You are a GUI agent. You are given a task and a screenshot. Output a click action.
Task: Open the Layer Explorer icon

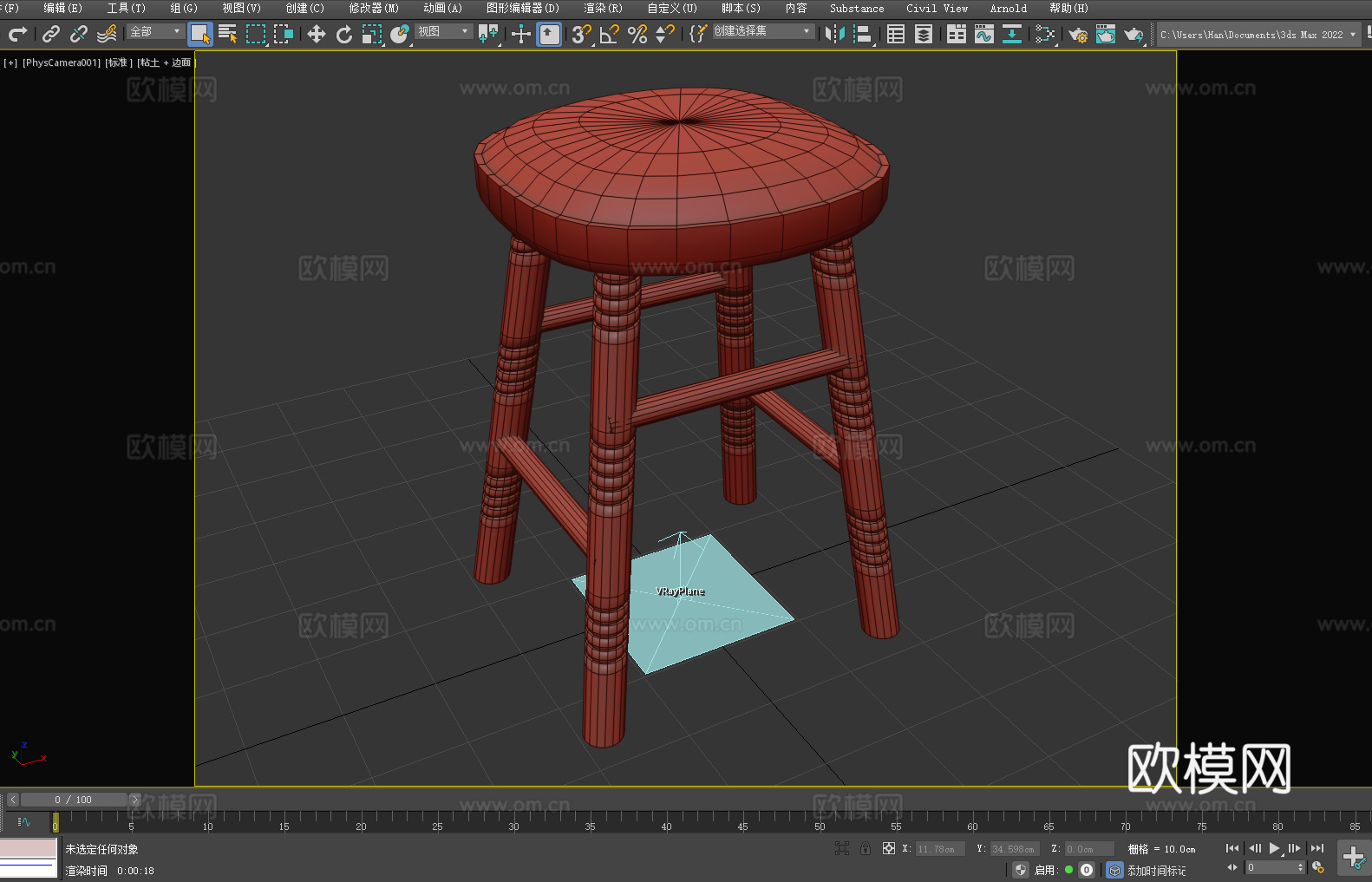click(924, 34)
